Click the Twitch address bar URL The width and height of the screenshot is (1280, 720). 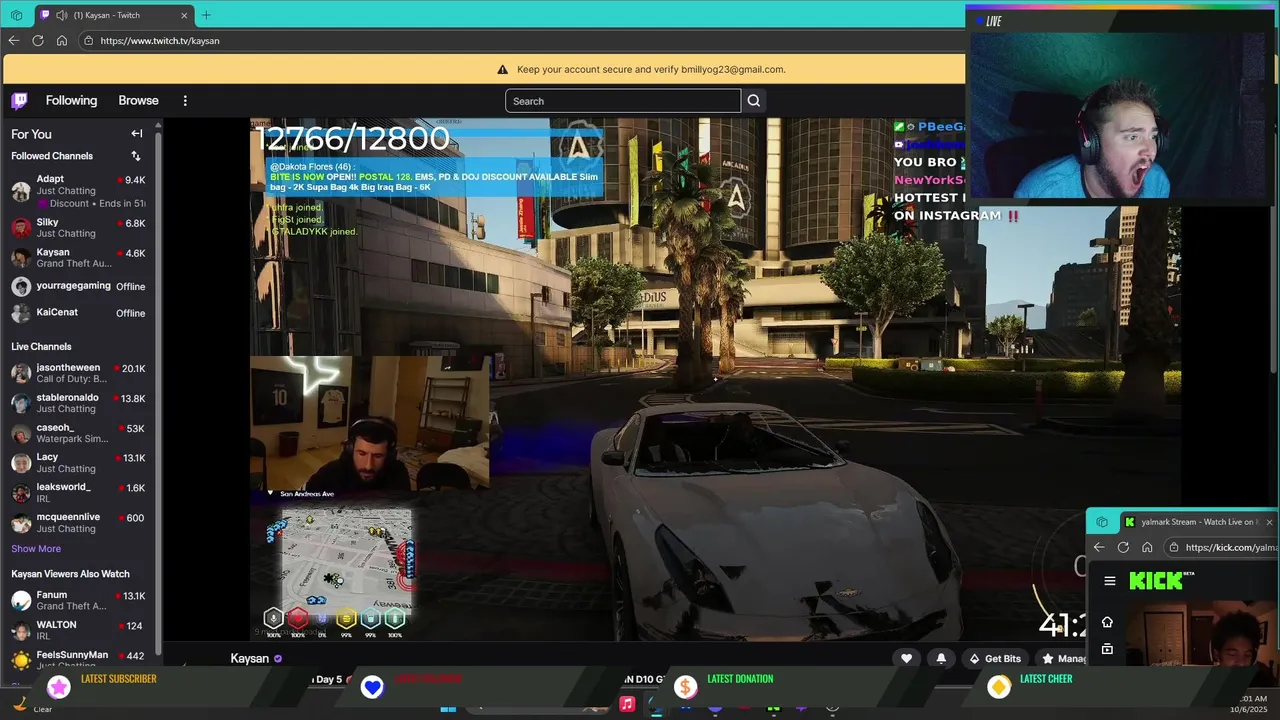coord(160,41)
